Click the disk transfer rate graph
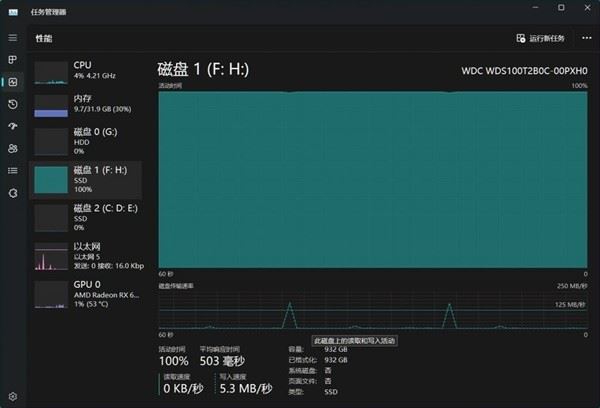The height and width of the screenshot is (408, 600). pyautogui.click(x=373, y=310)
